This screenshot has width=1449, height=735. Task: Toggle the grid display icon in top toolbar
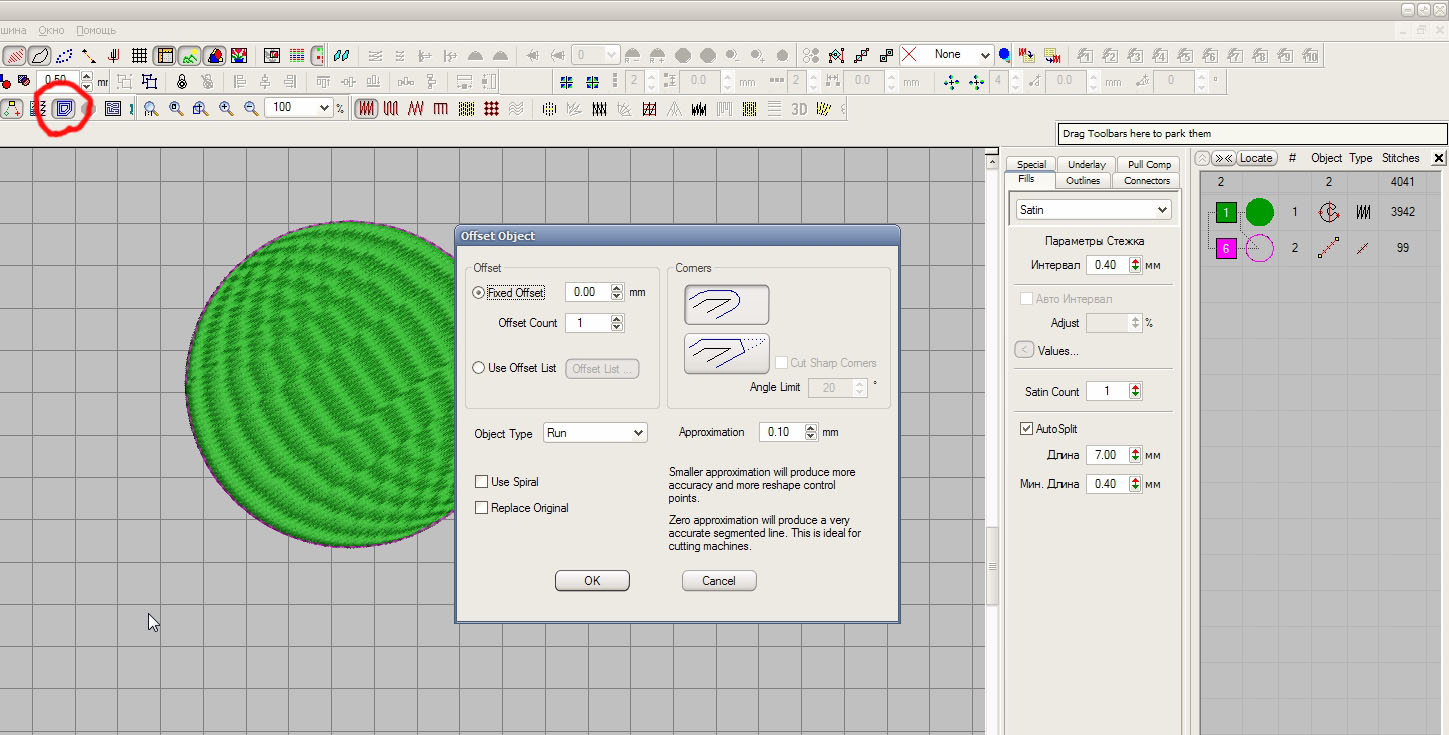140,55
